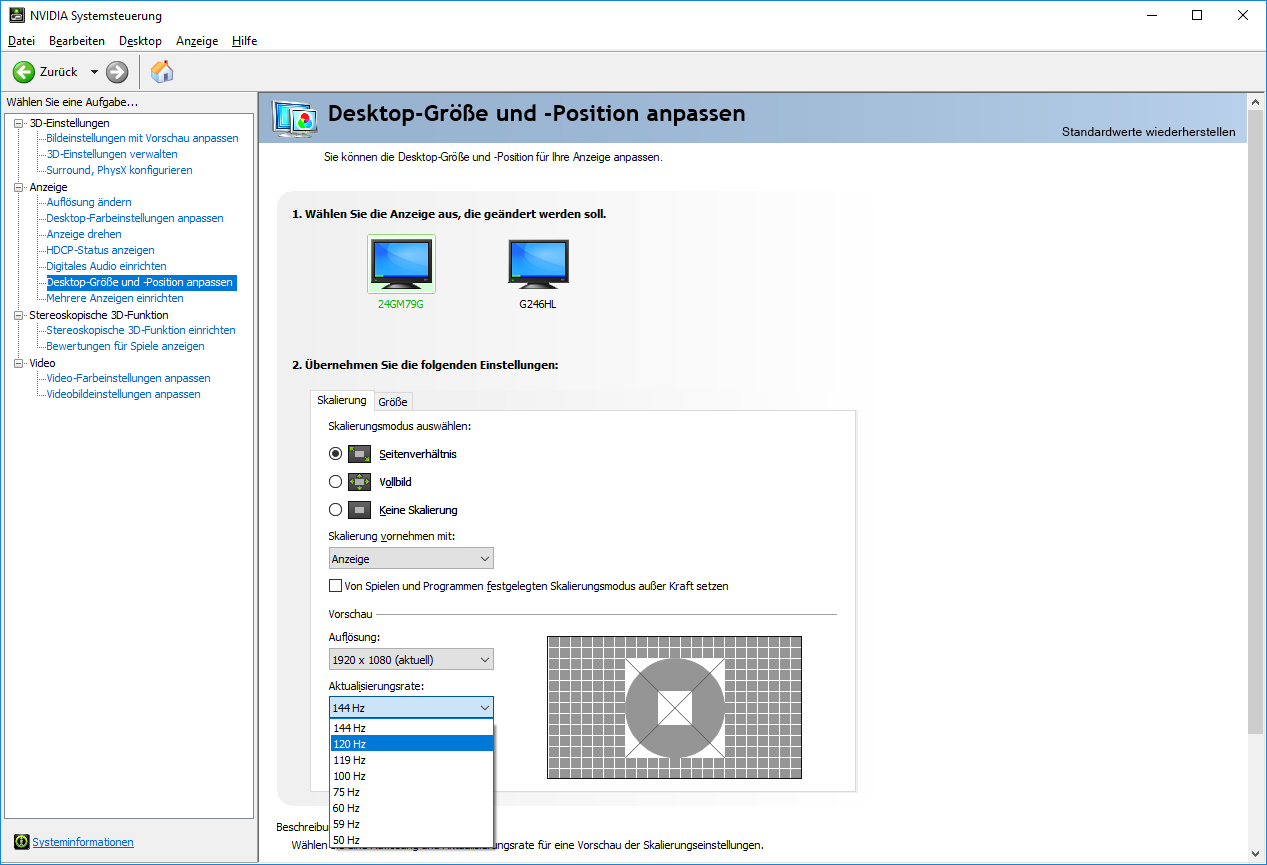
Task: Choose 59 Hz refresh rate
Action: (x=411, y=824)
